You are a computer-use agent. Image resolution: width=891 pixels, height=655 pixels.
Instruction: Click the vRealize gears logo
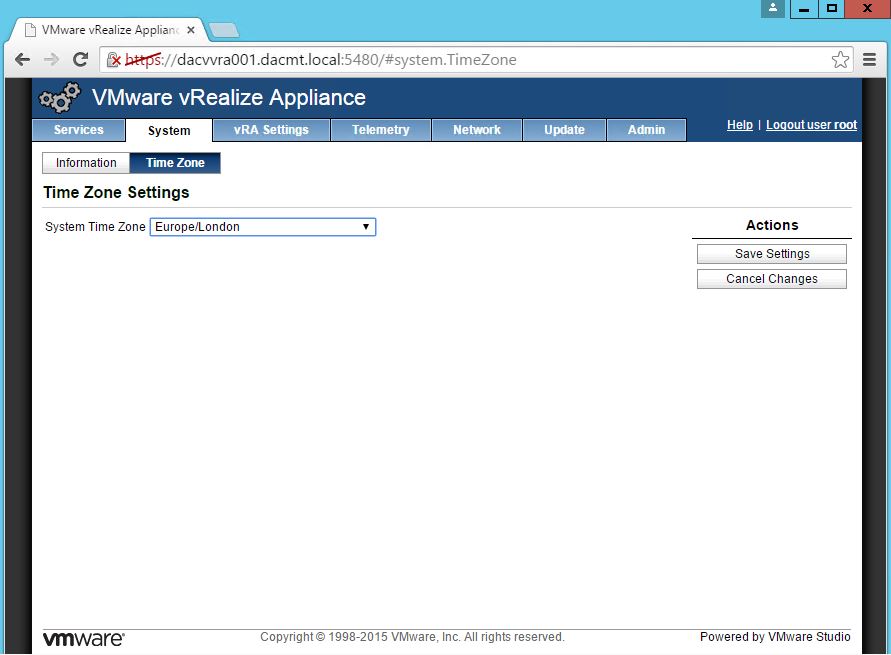tap(60, 97)
